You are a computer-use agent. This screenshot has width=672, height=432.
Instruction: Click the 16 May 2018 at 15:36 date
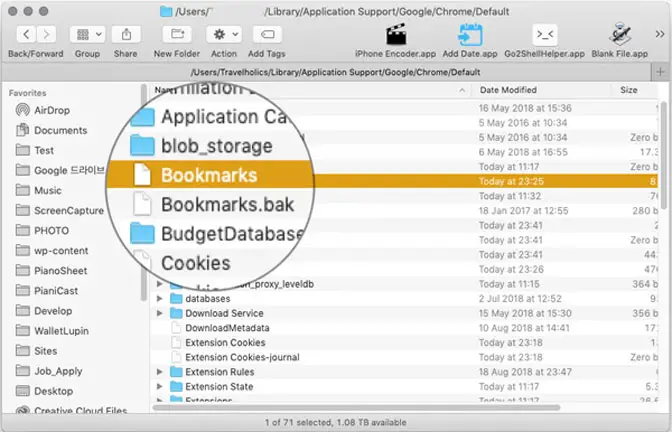[525, 108]
